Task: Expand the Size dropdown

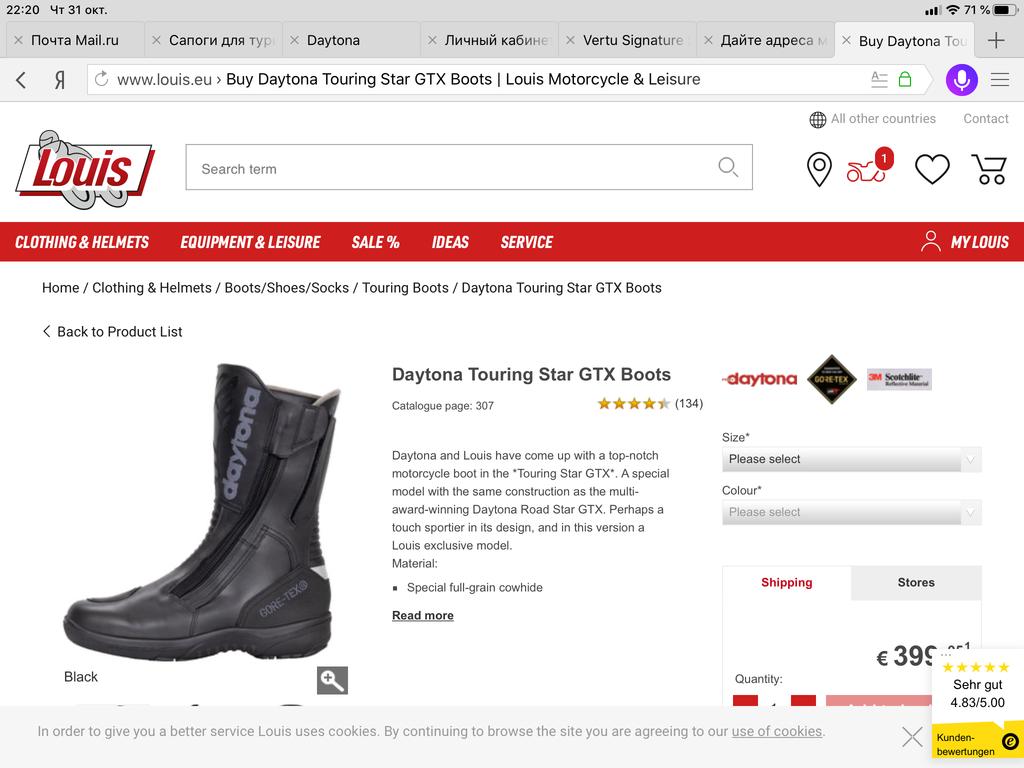Action: tap(851, 459)
